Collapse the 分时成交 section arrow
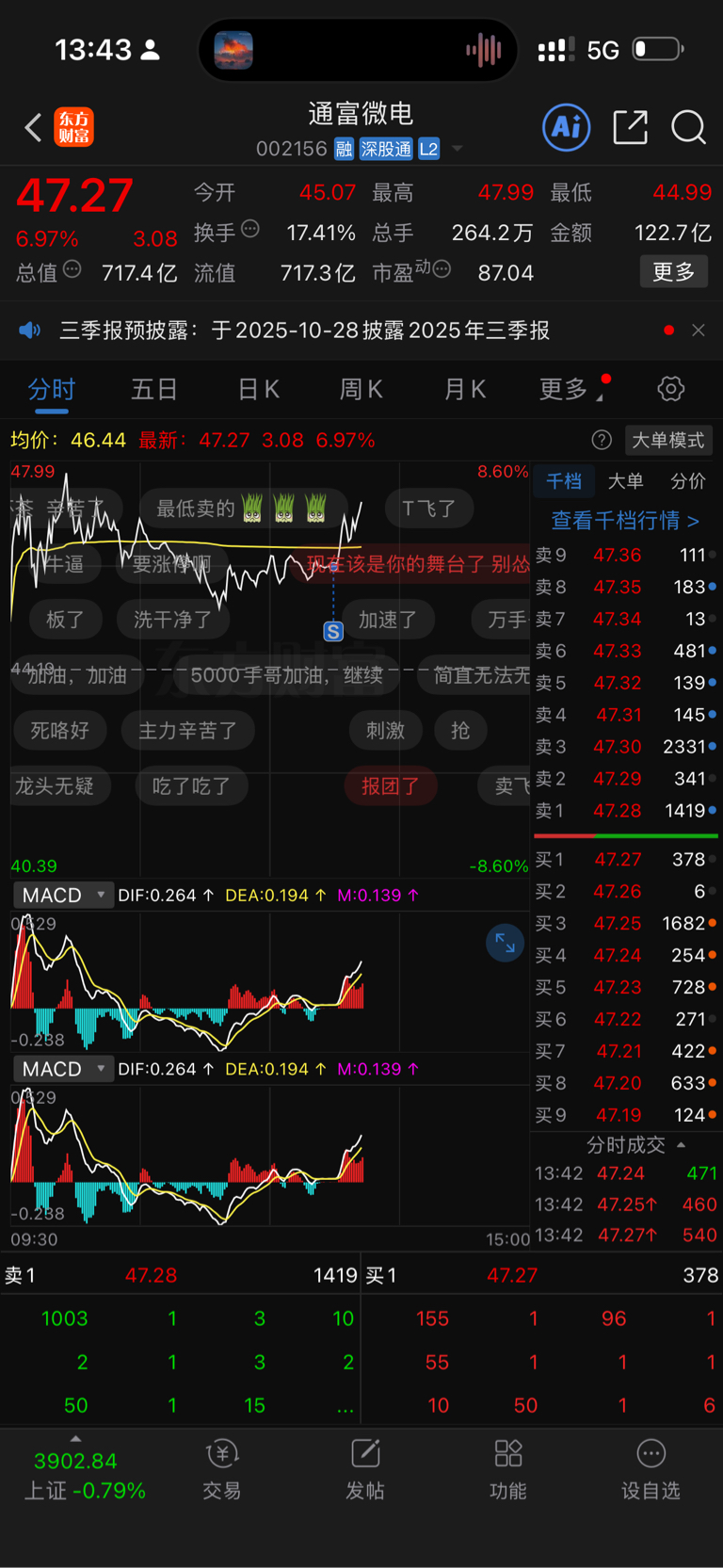 681,1144
